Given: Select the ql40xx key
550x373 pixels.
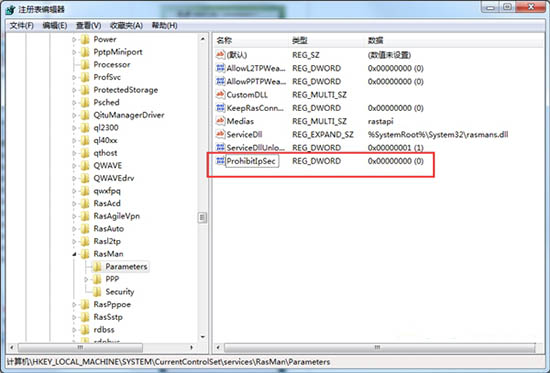Looking at the screenshot, I should click(106, 140).
